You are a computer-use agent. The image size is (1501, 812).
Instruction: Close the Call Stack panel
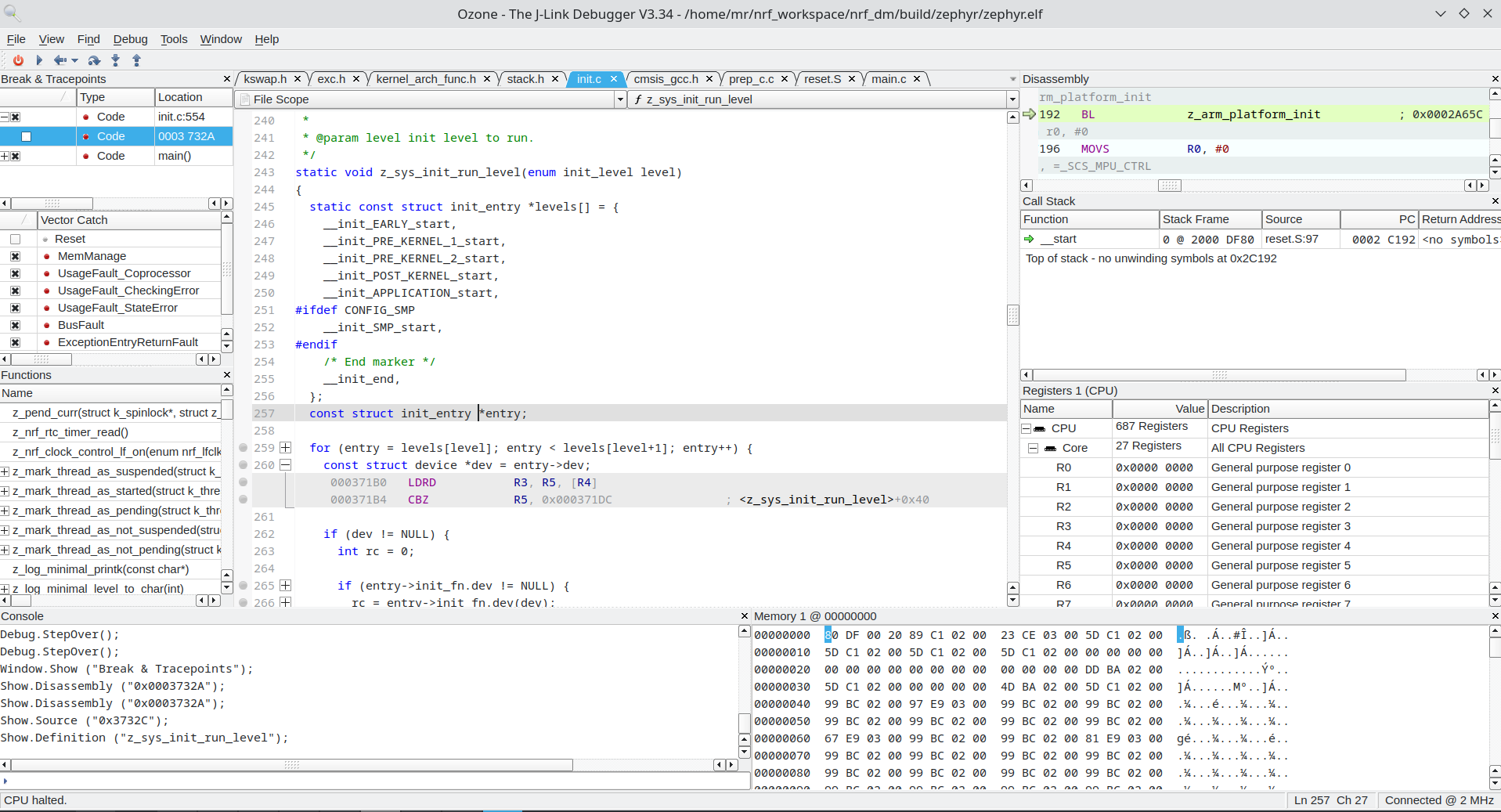click(1495, 201)
